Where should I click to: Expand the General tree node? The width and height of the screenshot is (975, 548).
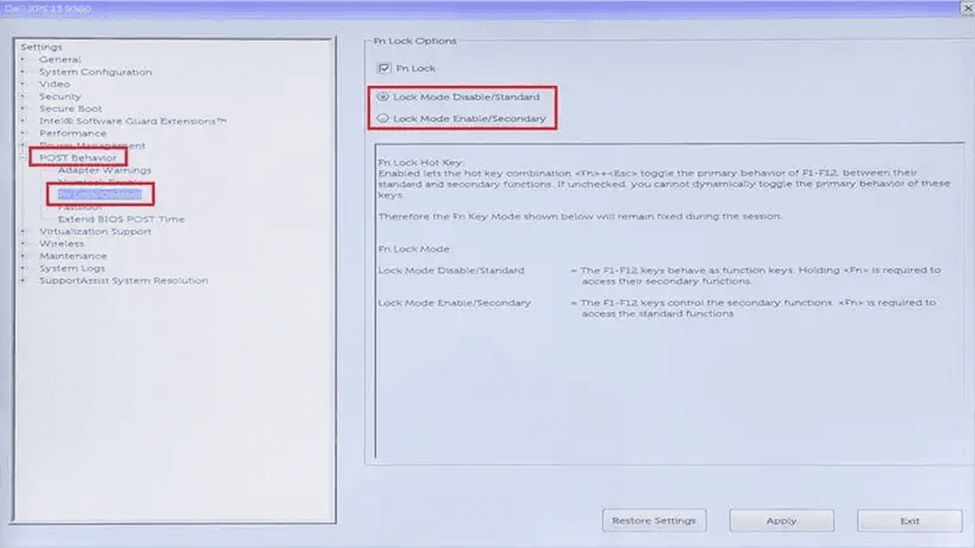(x=23, y=60)
